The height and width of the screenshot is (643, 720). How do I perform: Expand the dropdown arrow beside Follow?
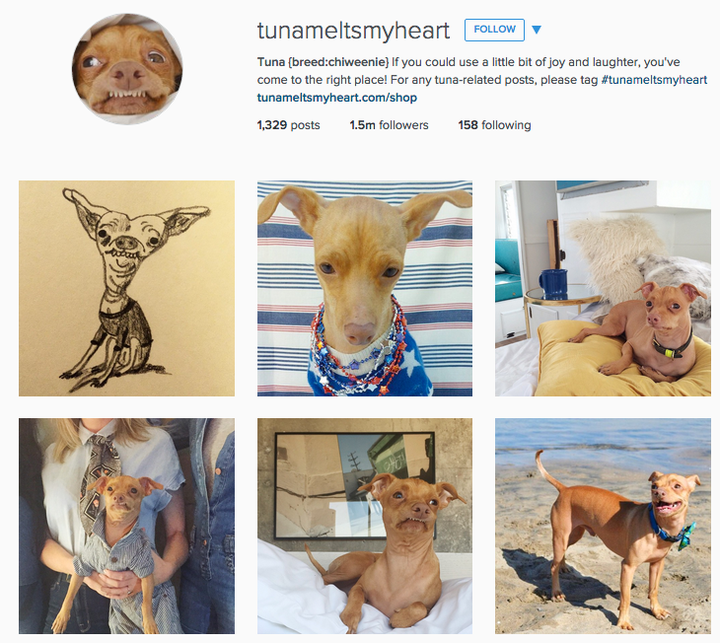pyautogui.click(x=536, y=30)
